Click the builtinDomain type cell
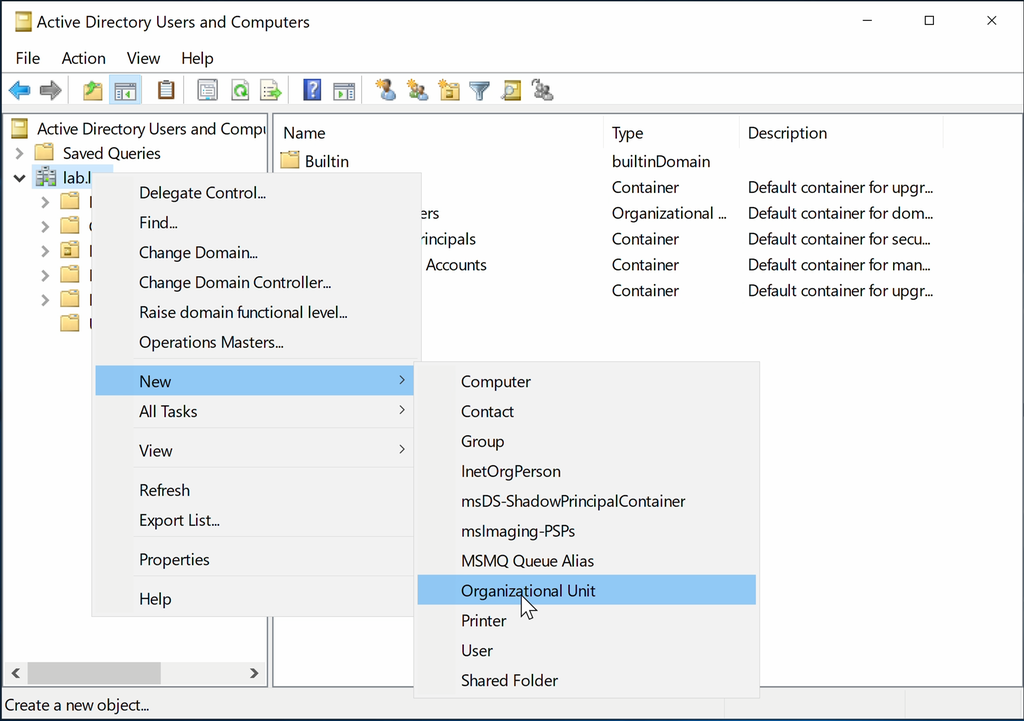The height and width of the screenshot is (721, 1024). coord(661,161)
